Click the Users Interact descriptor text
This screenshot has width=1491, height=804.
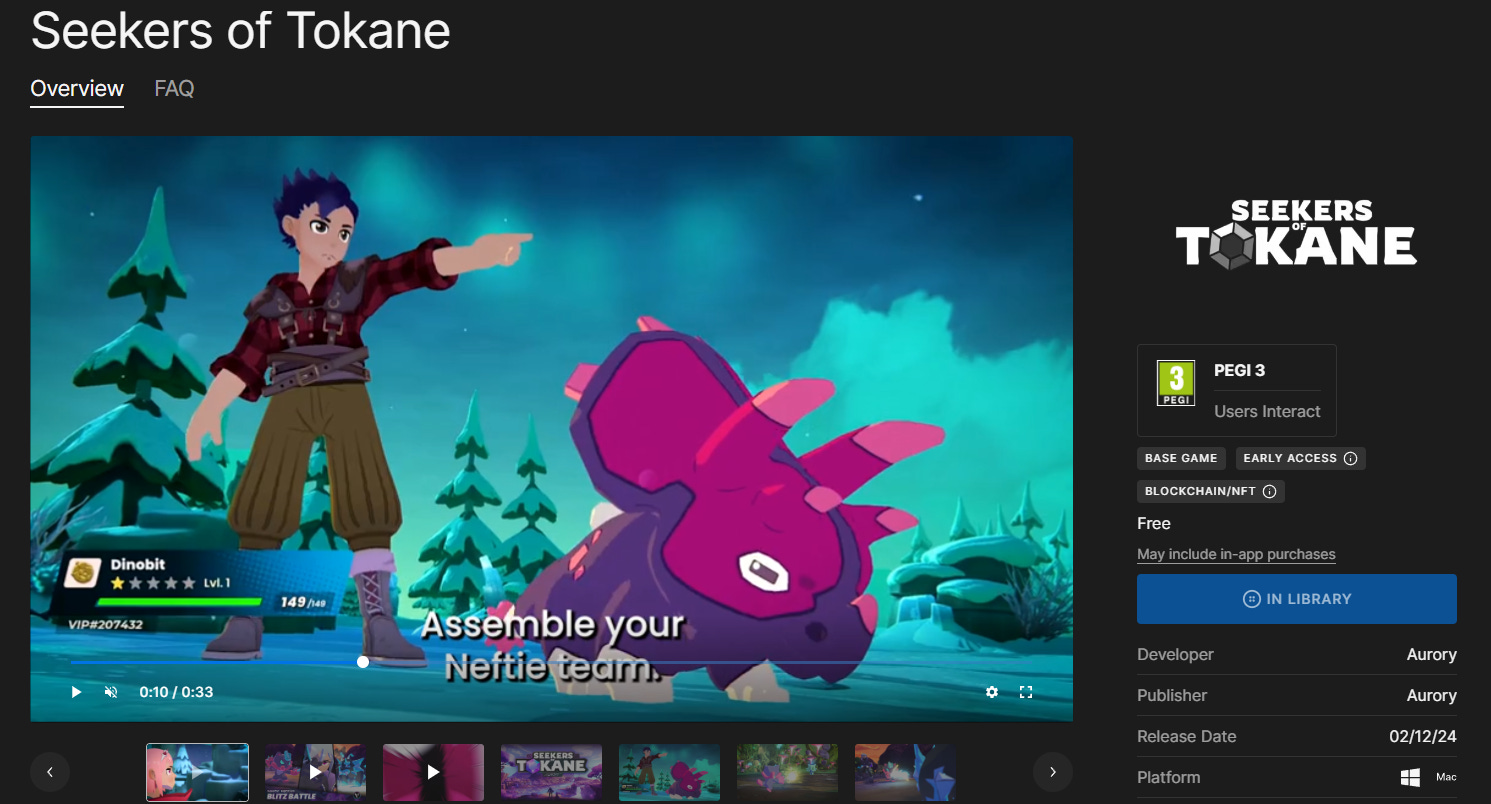point(1267,411)
